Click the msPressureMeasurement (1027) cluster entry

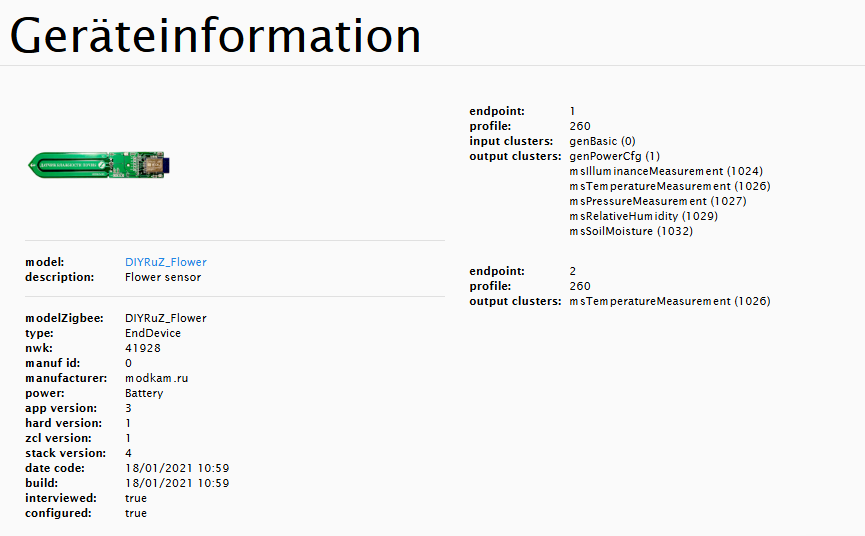(x=657, y=201)
